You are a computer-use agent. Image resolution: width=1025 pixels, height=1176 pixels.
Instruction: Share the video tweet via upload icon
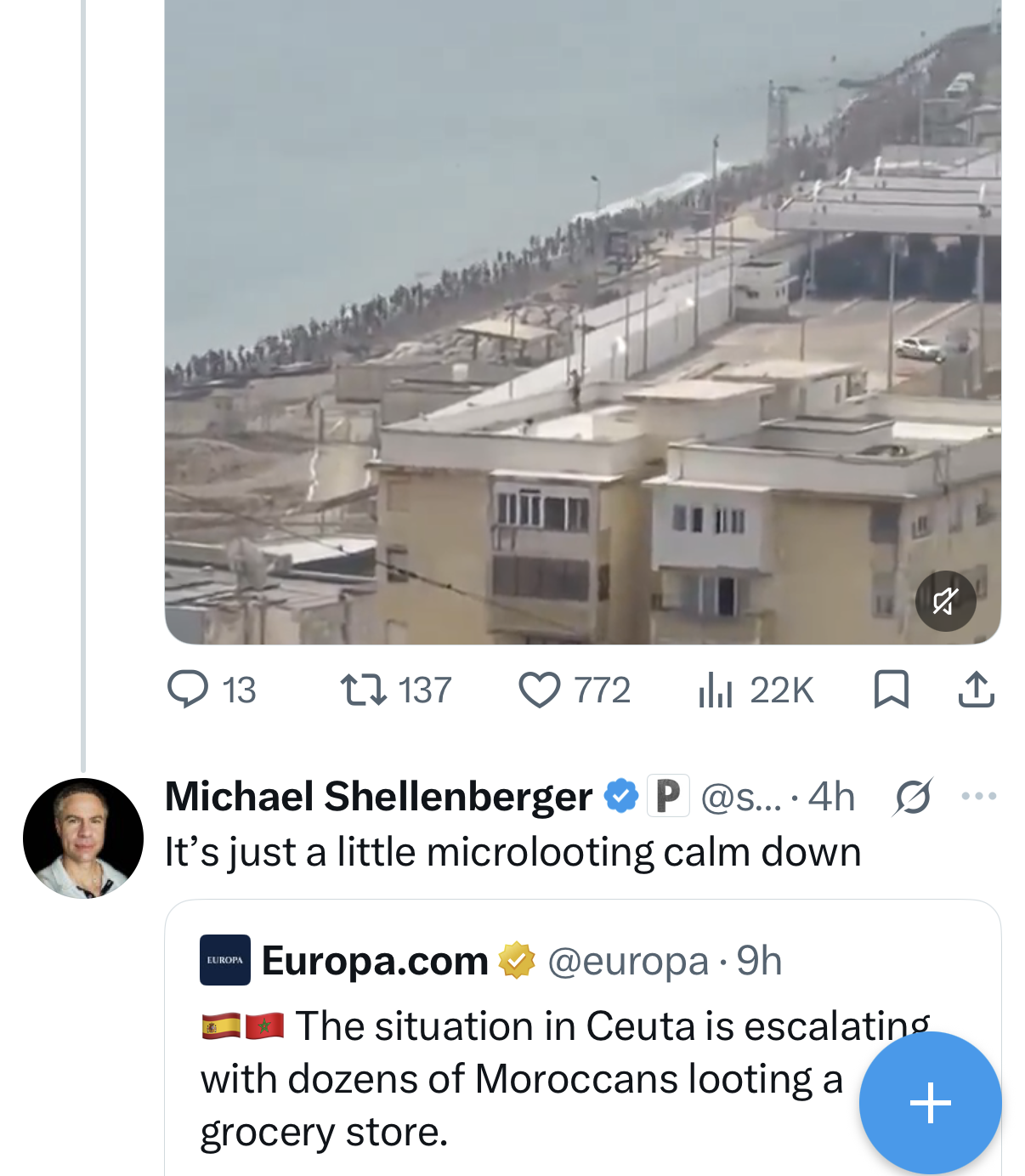coord(976,690)
